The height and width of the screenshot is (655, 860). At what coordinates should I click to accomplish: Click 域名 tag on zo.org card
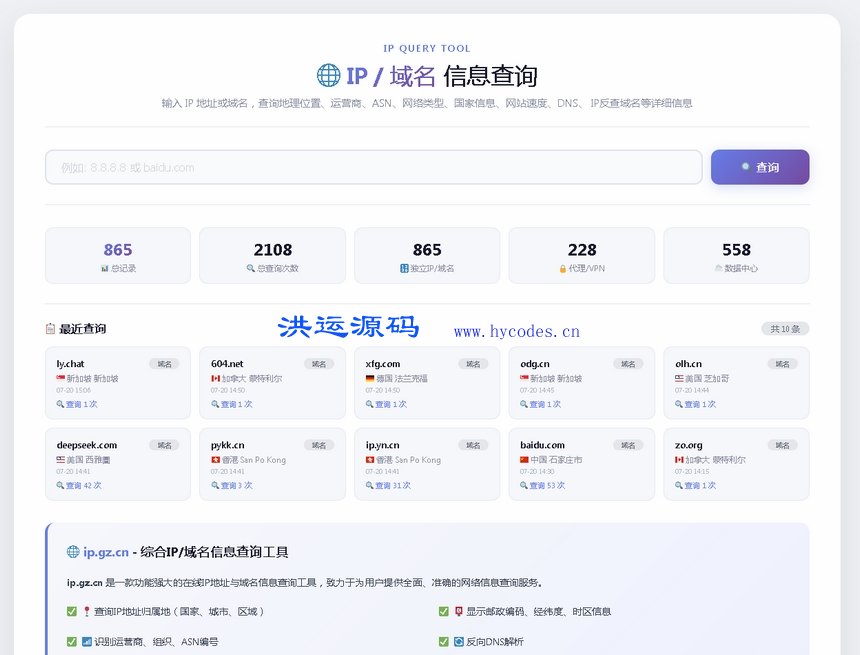[x=783, y=445]
